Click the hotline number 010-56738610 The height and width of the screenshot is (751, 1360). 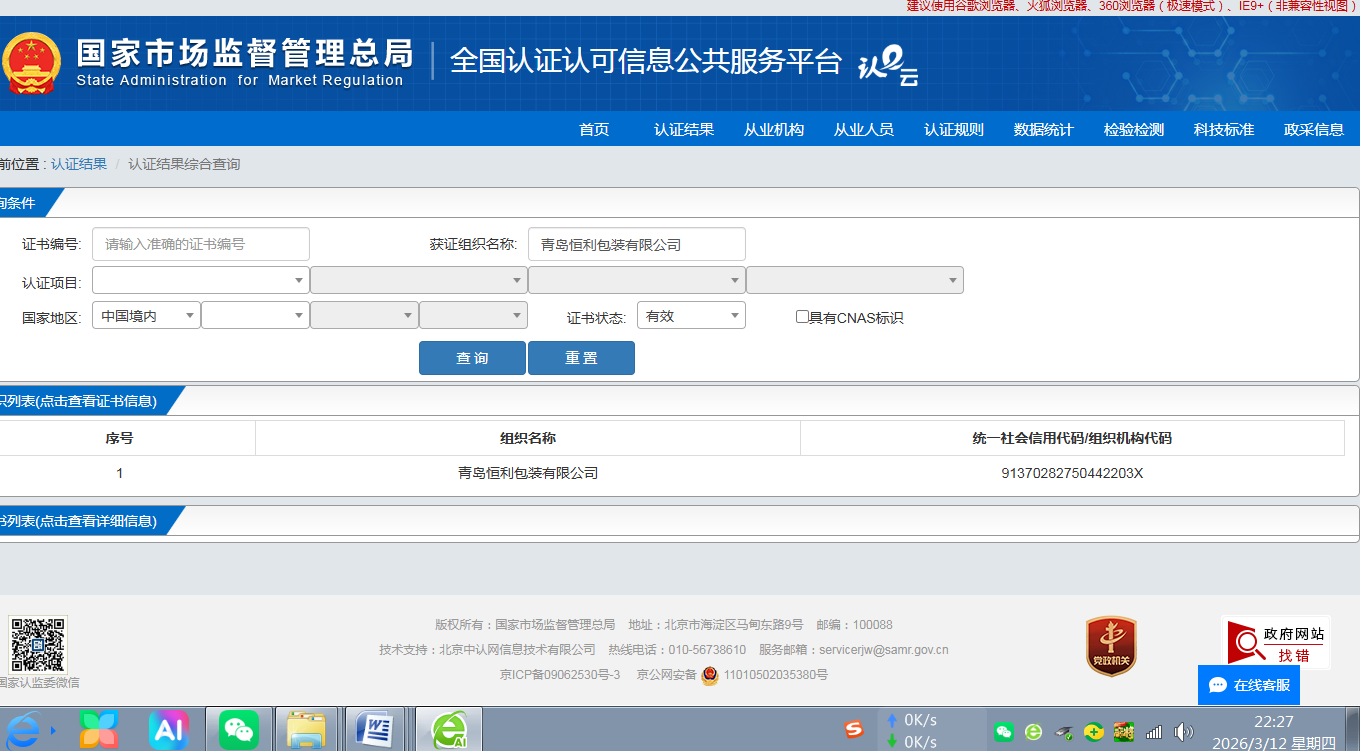[707, 650]
